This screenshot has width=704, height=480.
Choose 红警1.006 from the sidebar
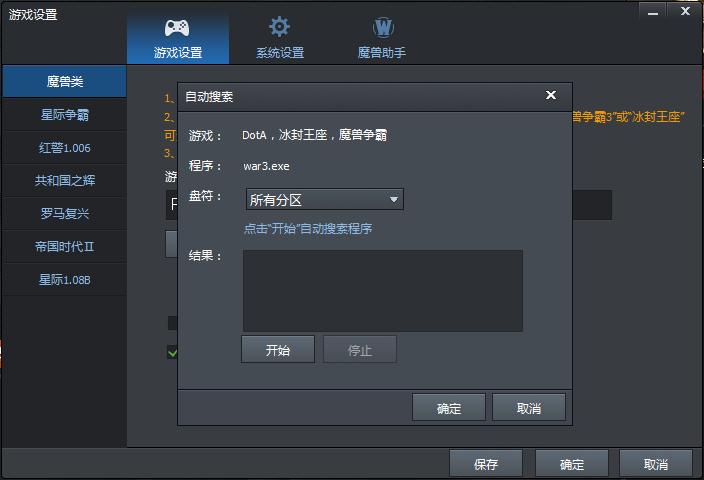[65, 148]
